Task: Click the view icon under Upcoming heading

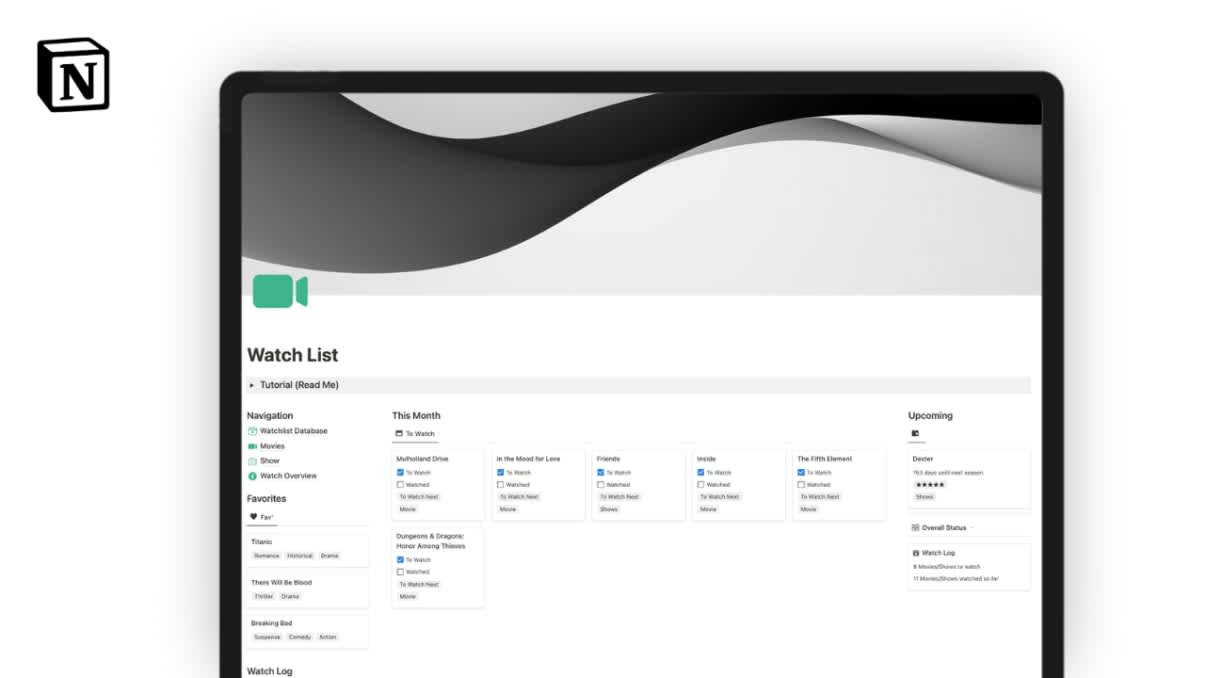Action: pyautogui.click(x=915, y=434)
